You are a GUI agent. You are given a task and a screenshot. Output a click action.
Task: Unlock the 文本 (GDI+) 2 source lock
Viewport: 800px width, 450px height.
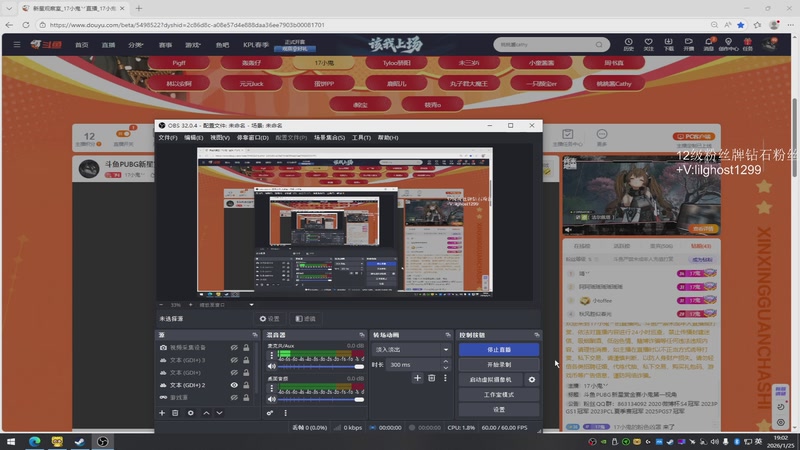tap(246, 385)
